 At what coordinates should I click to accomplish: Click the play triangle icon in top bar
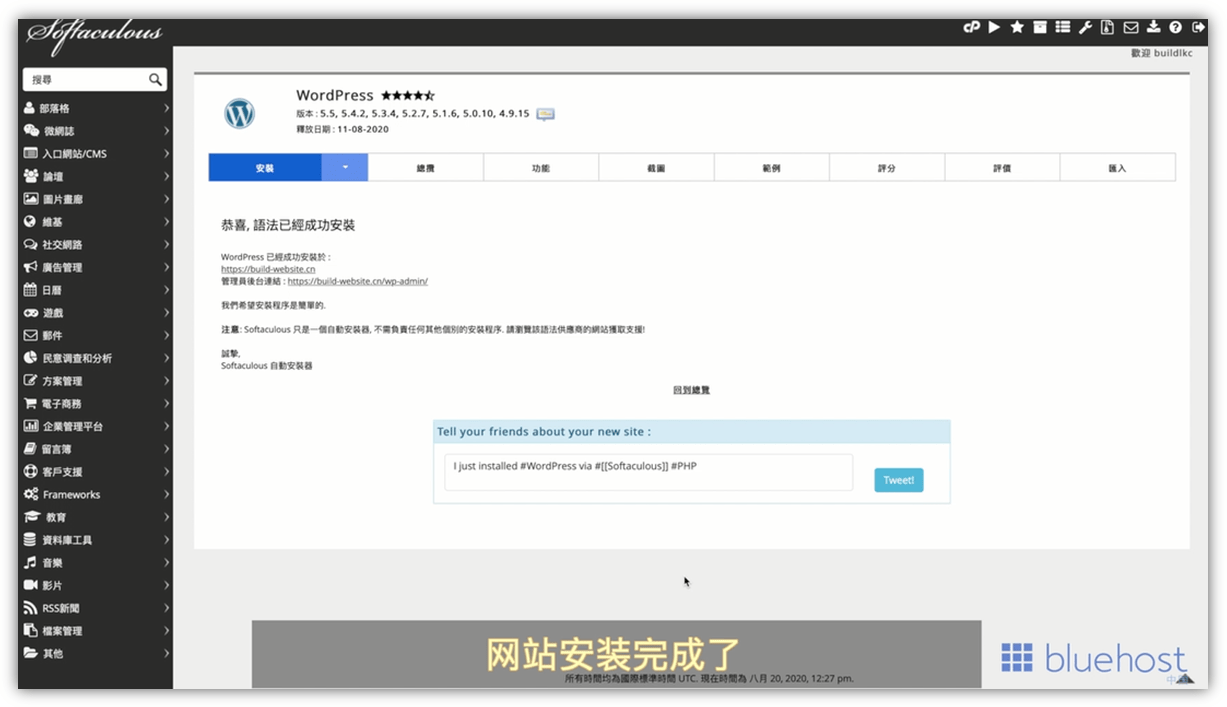(994, 28)
